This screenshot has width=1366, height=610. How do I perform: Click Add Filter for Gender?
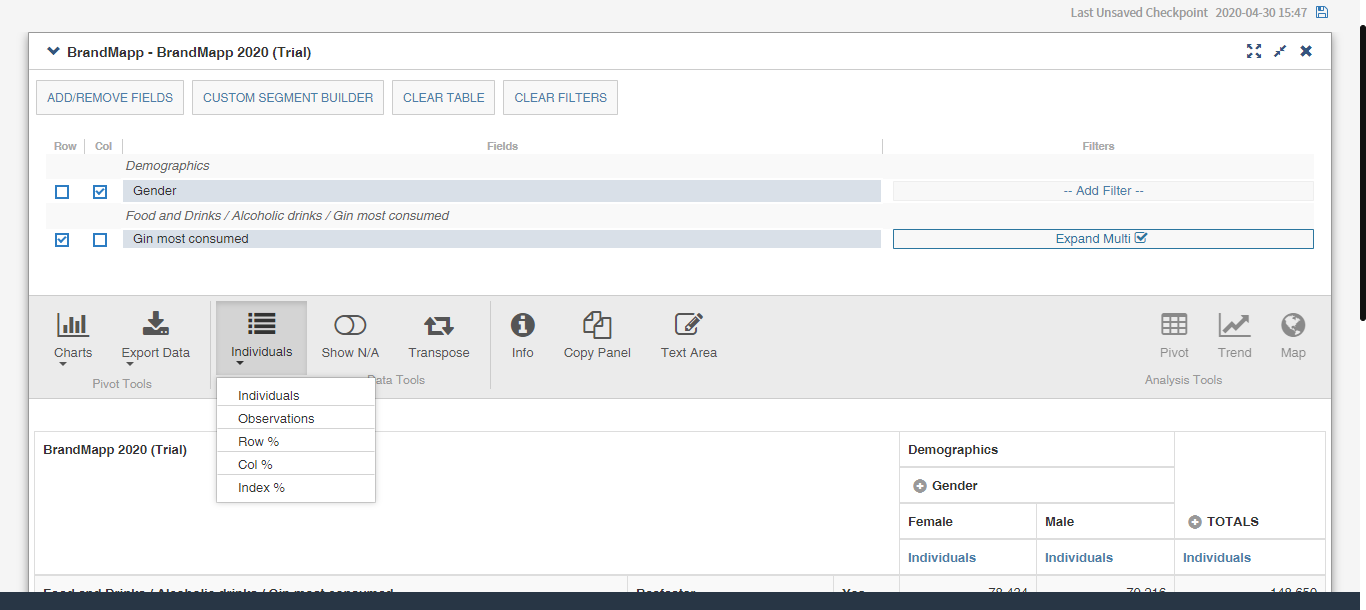tap(1103, 191)
